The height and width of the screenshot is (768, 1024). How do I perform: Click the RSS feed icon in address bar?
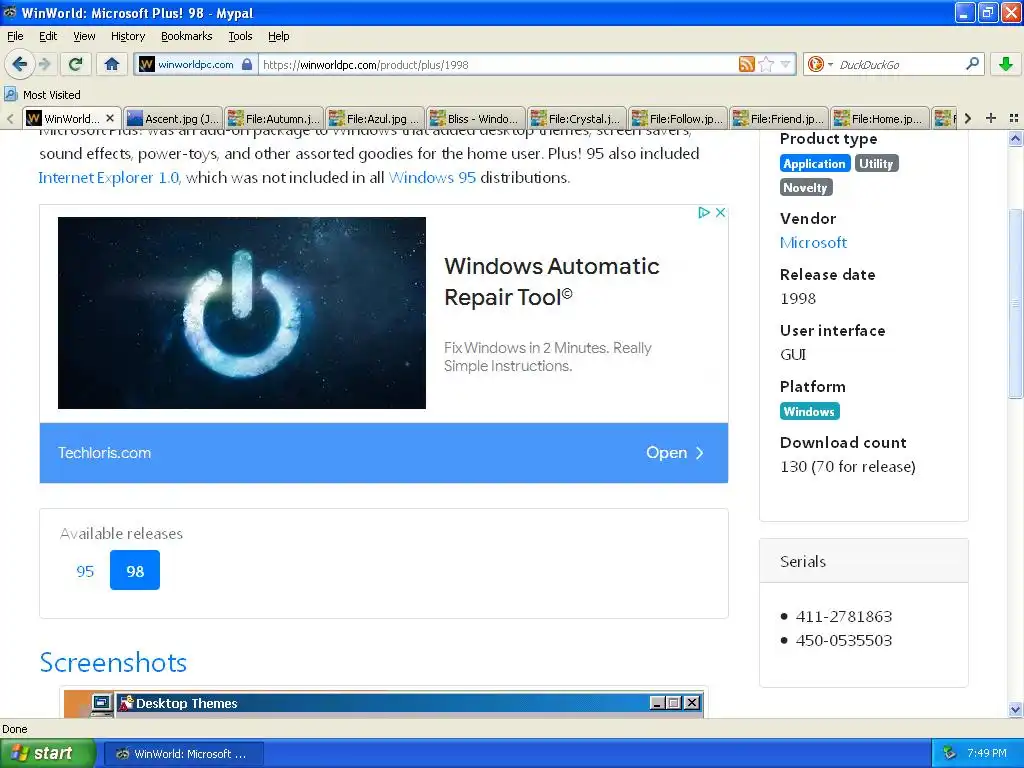tap(746, 64)
